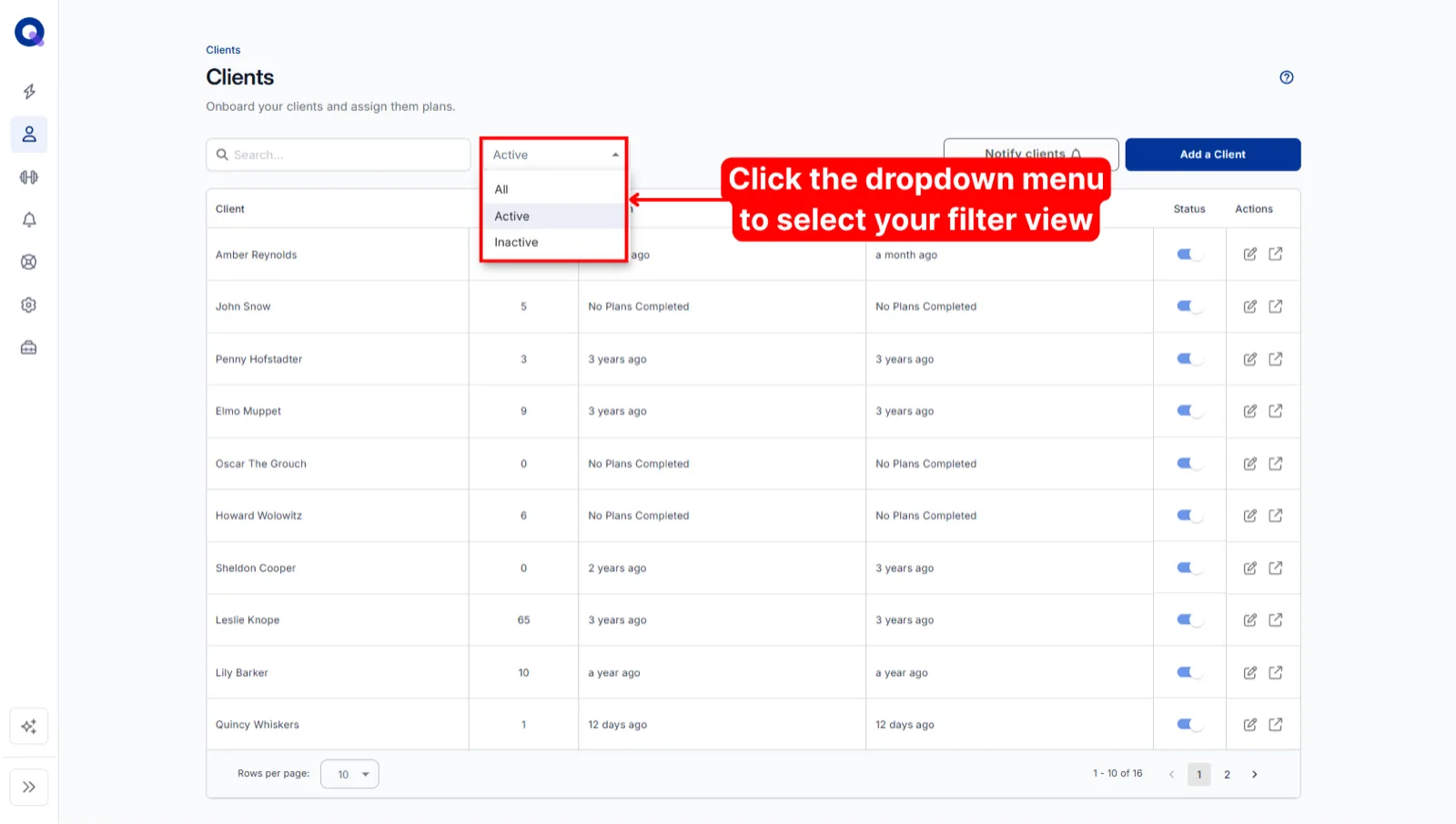Open the toolbox sidebar icon

coord(29,347)
